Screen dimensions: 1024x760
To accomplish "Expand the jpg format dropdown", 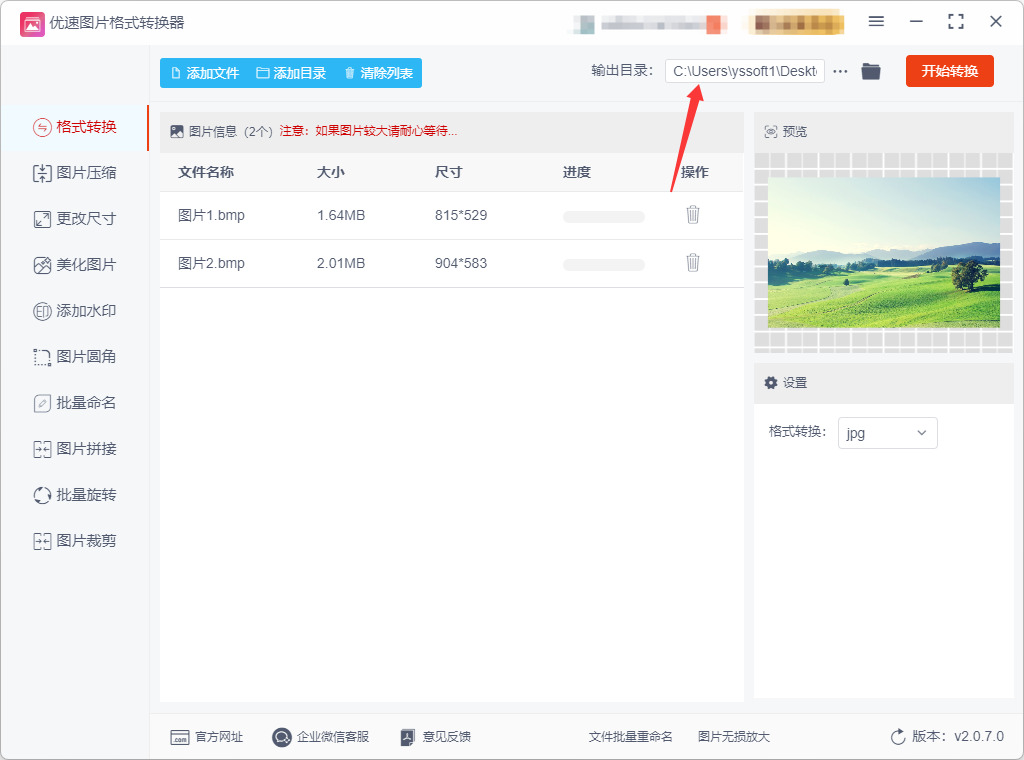I will [888, 433].
